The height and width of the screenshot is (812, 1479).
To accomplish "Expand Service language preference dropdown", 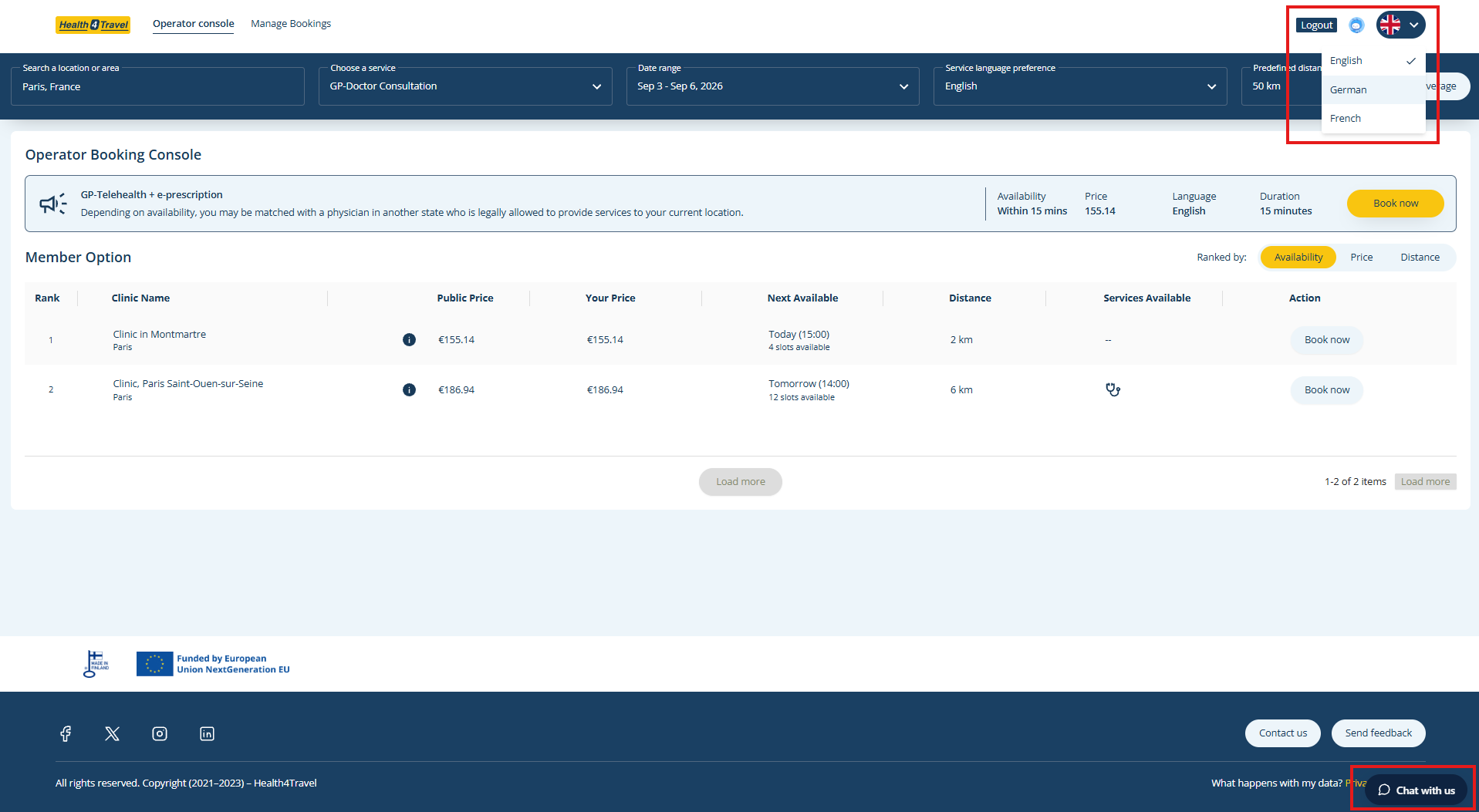I will 1080,86.
